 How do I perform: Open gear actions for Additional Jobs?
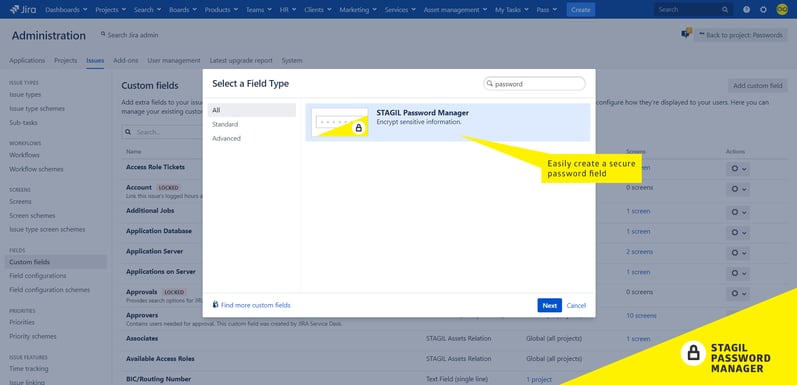click(x=738, y=213)
